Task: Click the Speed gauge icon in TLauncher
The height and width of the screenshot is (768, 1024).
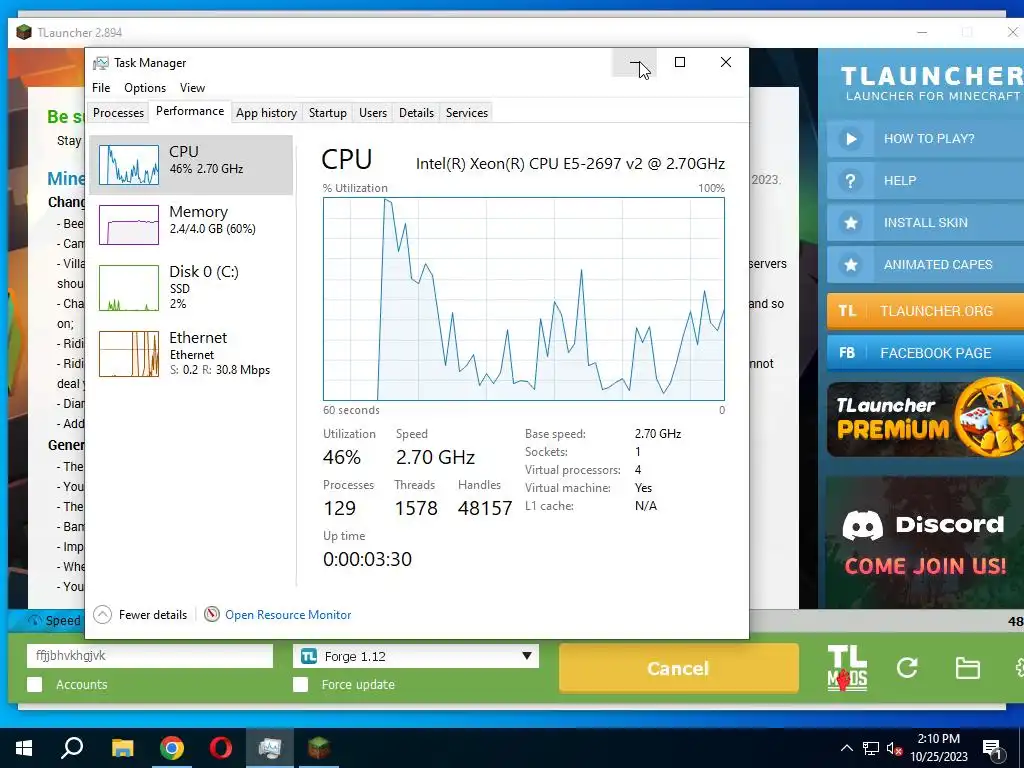Action: pos(34,620)
